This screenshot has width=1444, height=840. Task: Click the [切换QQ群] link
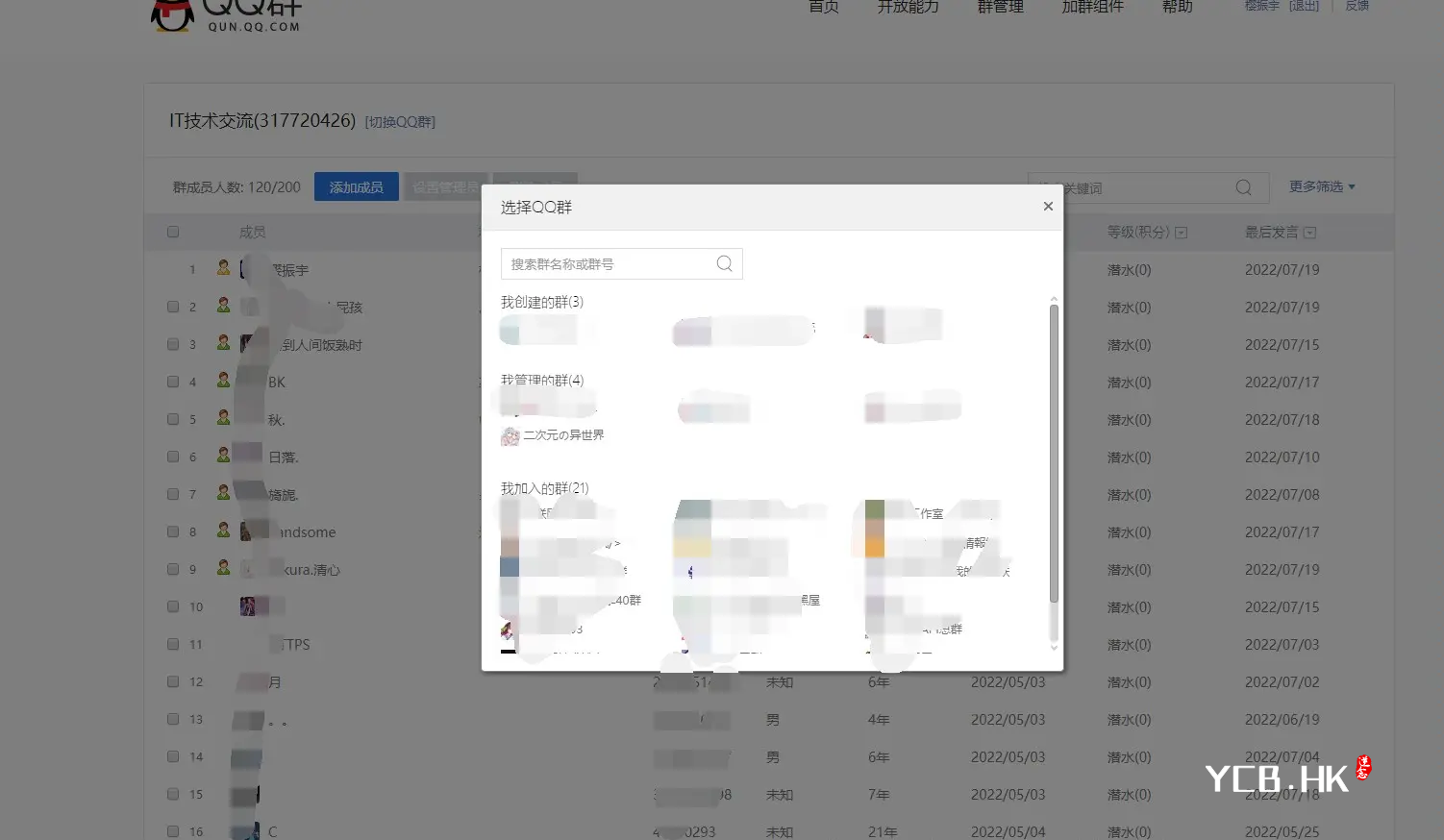400,122
